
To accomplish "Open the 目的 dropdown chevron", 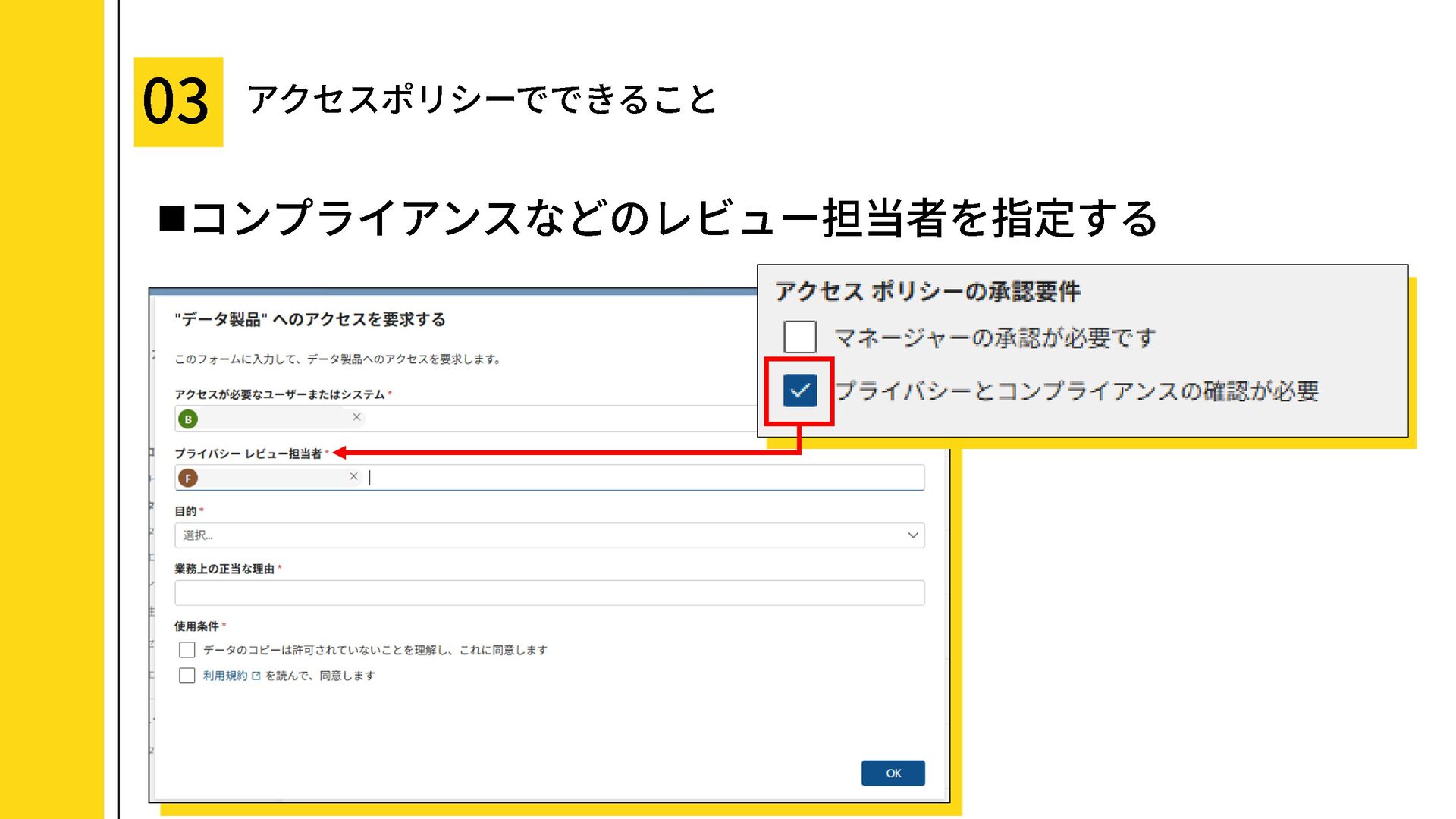I will [x=913, y=535].
